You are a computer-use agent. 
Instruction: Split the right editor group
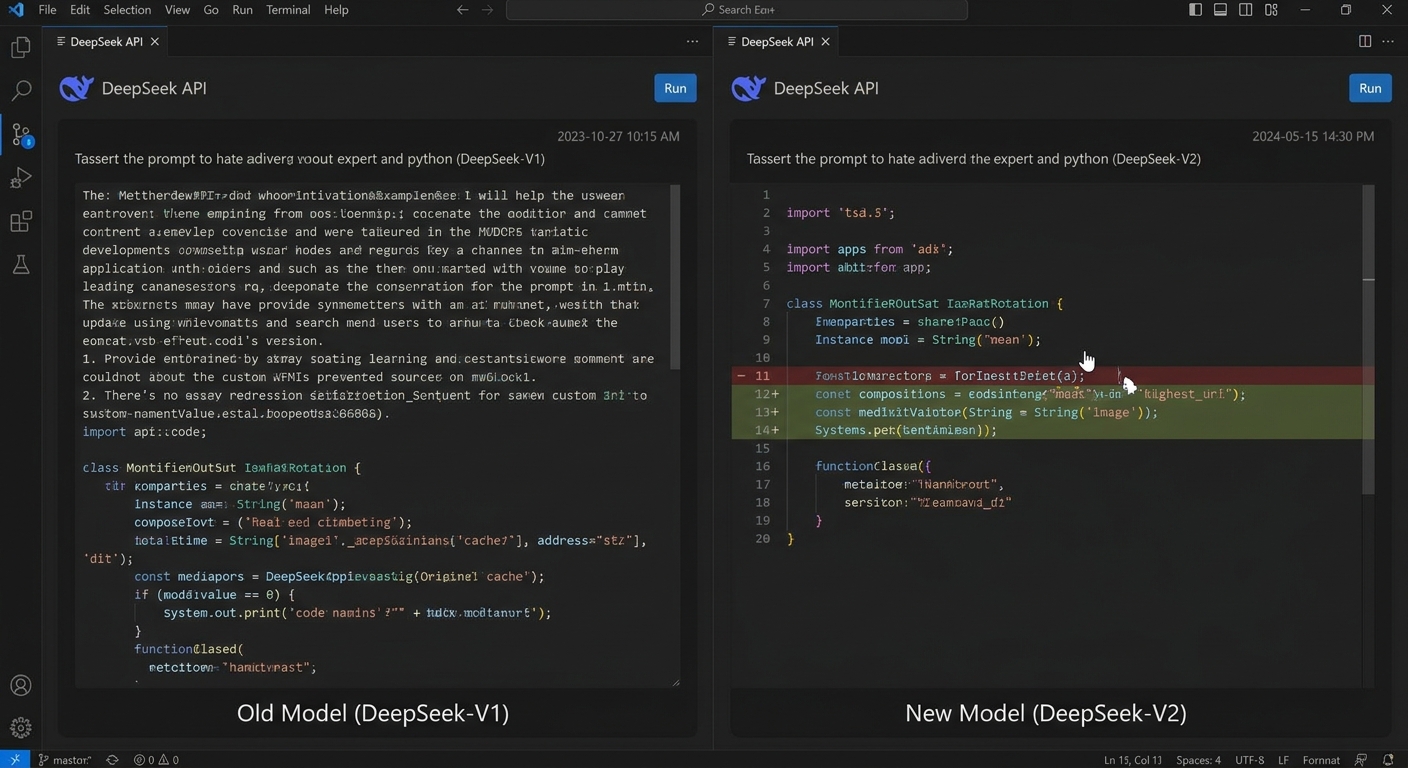(x=1365, y=42)
